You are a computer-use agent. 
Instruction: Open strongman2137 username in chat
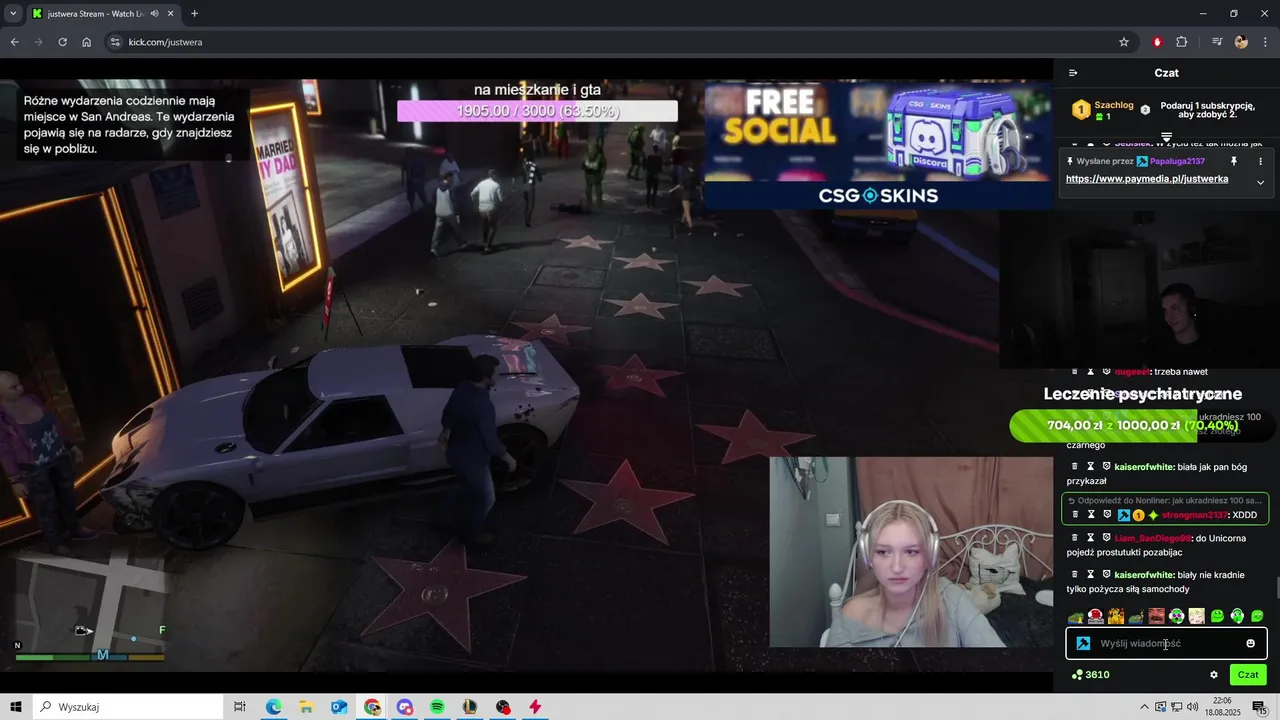click(1194, 515)
